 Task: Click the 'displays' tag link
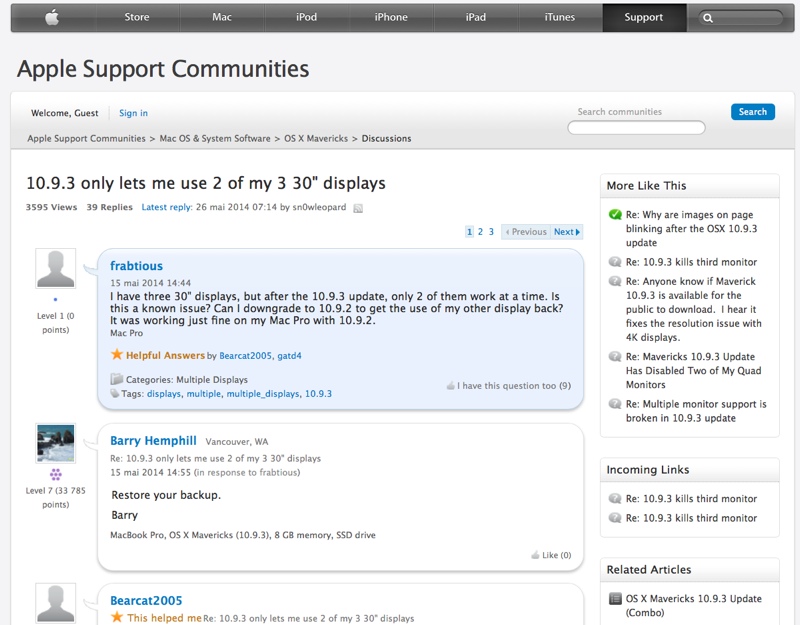(x=164, y=394)
